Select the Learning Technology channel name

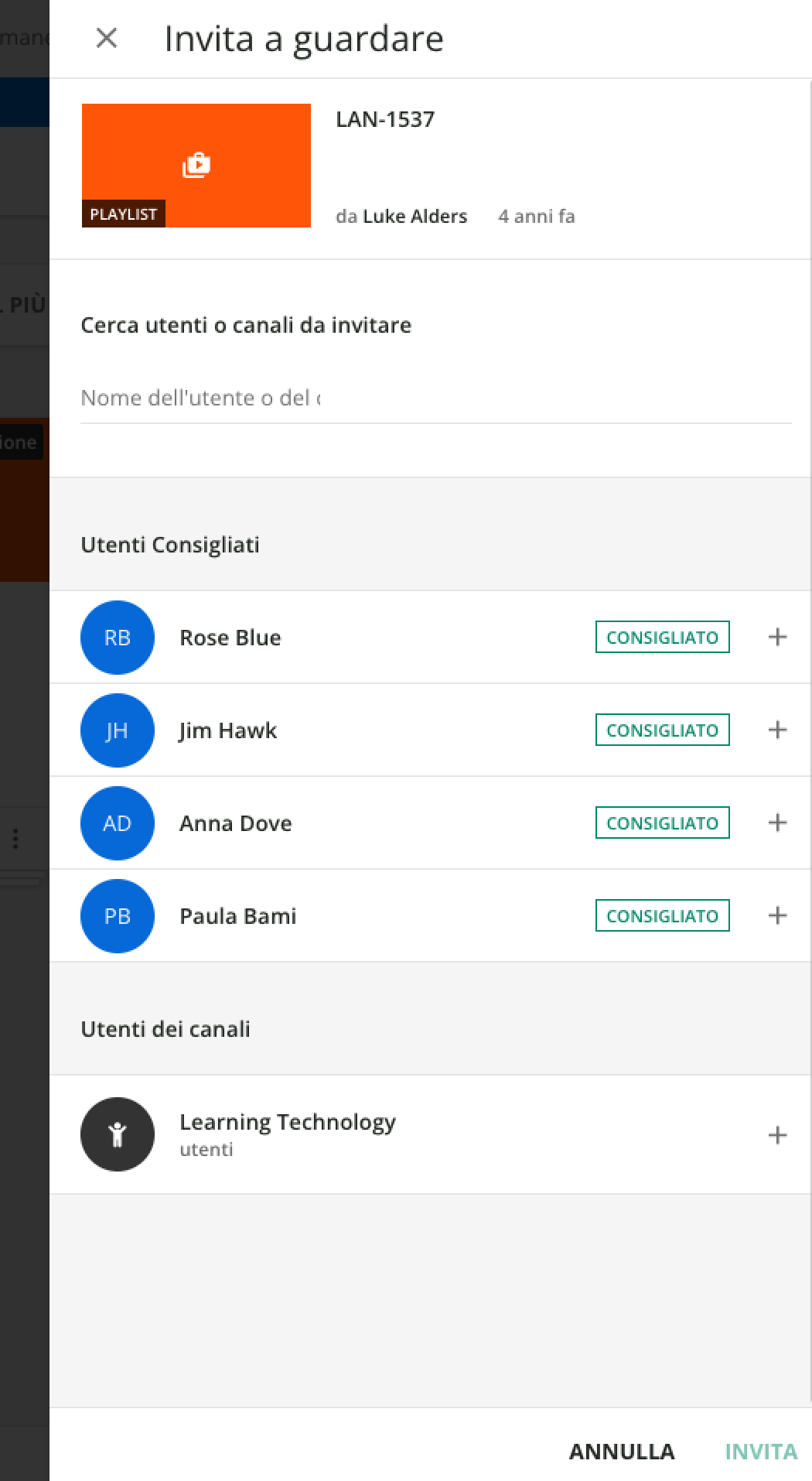288,1122
